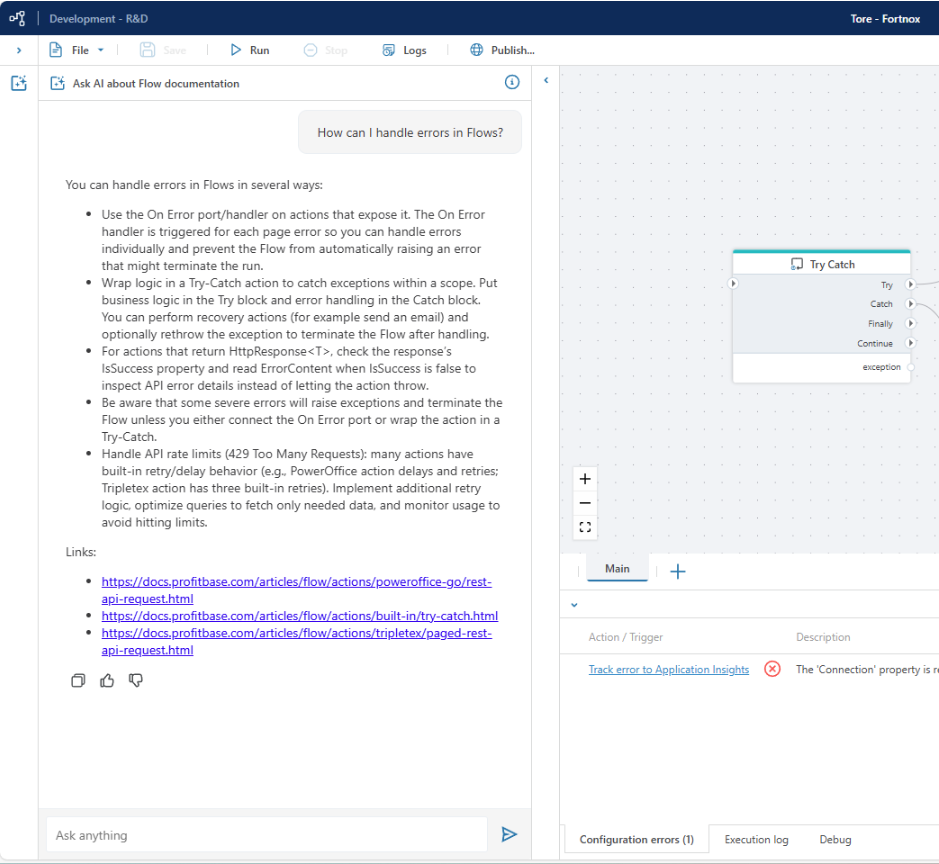Copy the AI response with copy icon
Screen dimensions: 939x864
[x=79, y=681]
